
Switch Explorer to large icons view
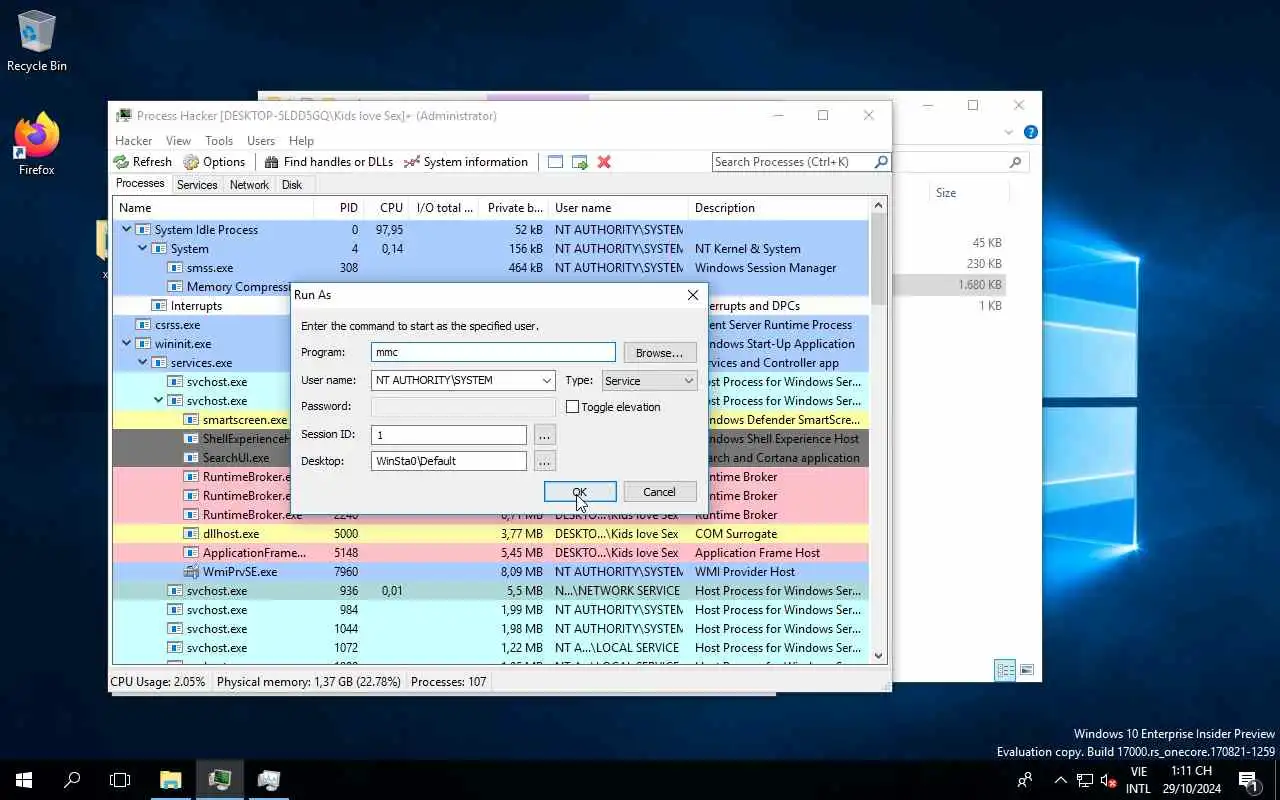1027,670
